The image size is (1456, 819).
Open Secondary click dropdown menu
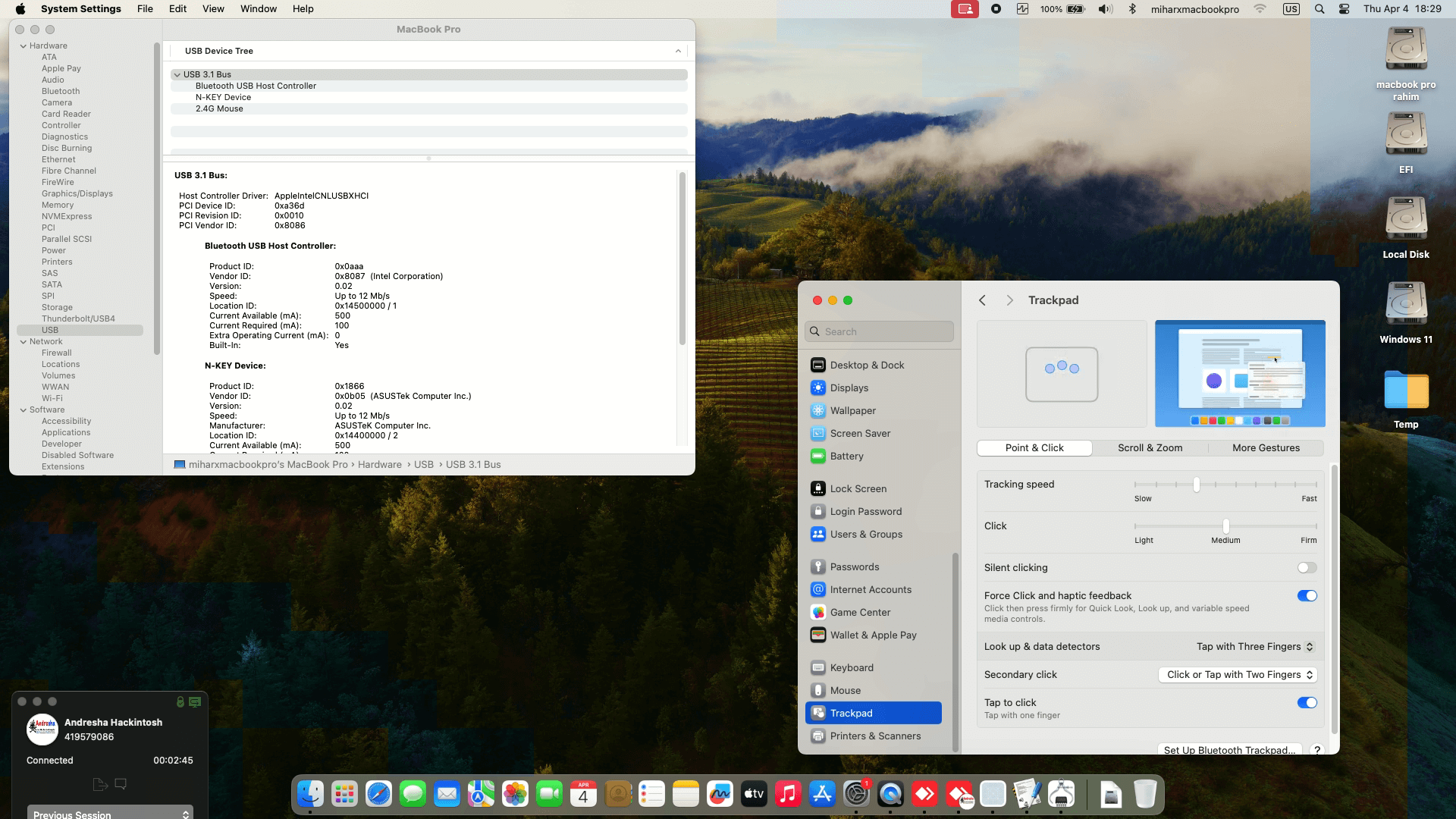coord(1237,674)
